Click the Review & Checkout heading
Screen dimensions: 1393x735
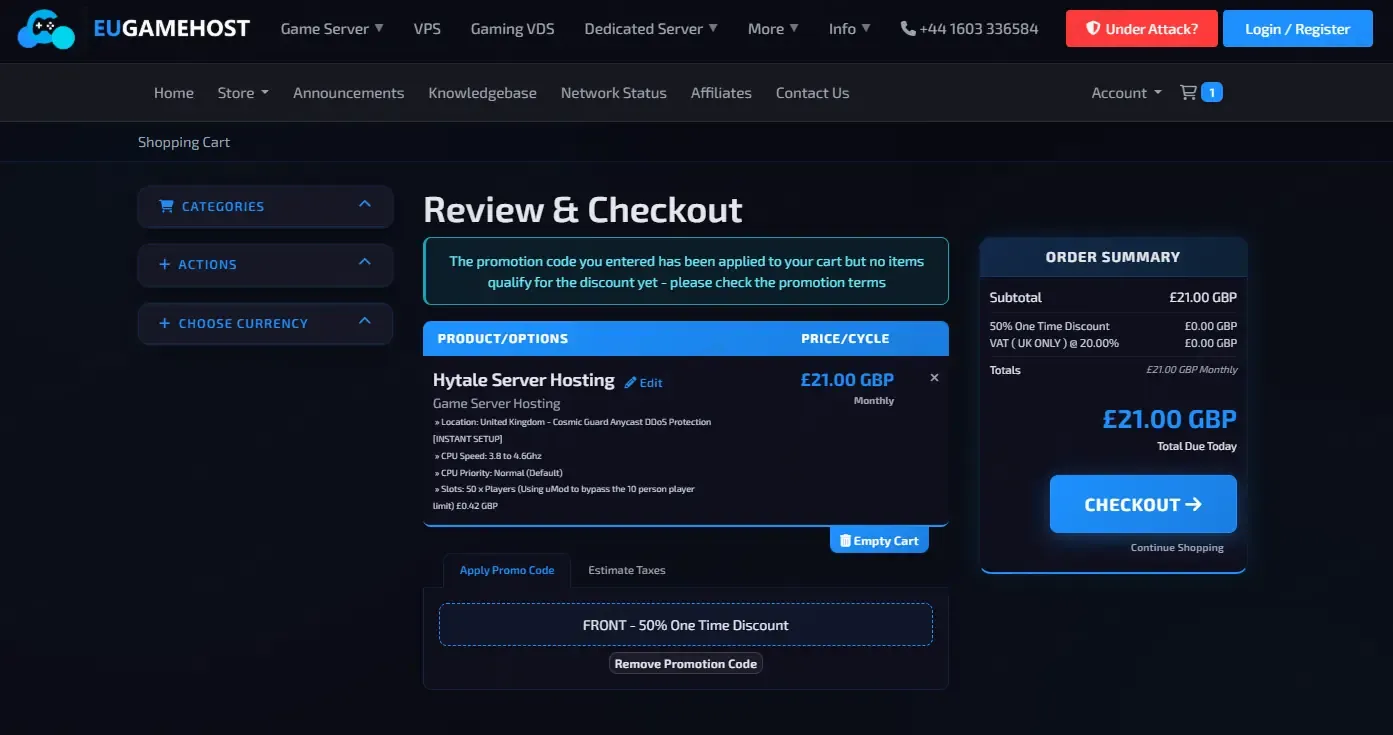point(583,210)
